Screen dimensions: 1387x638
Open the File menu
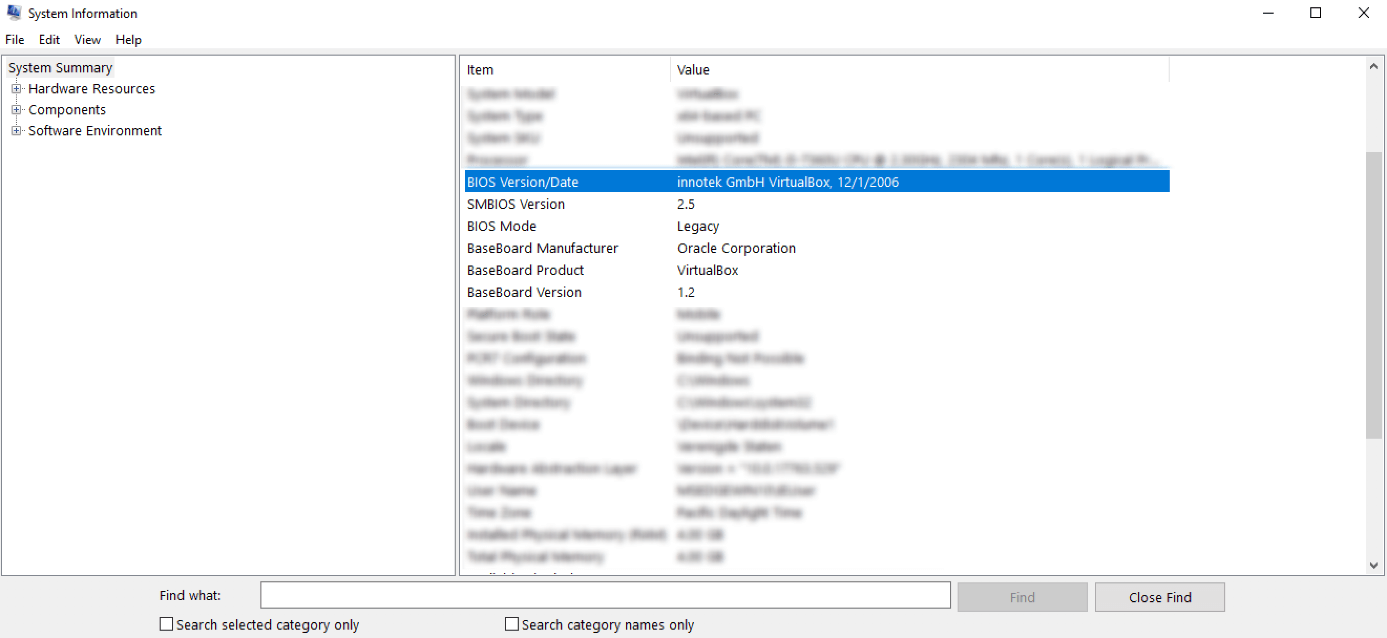(x=15, y=40)
